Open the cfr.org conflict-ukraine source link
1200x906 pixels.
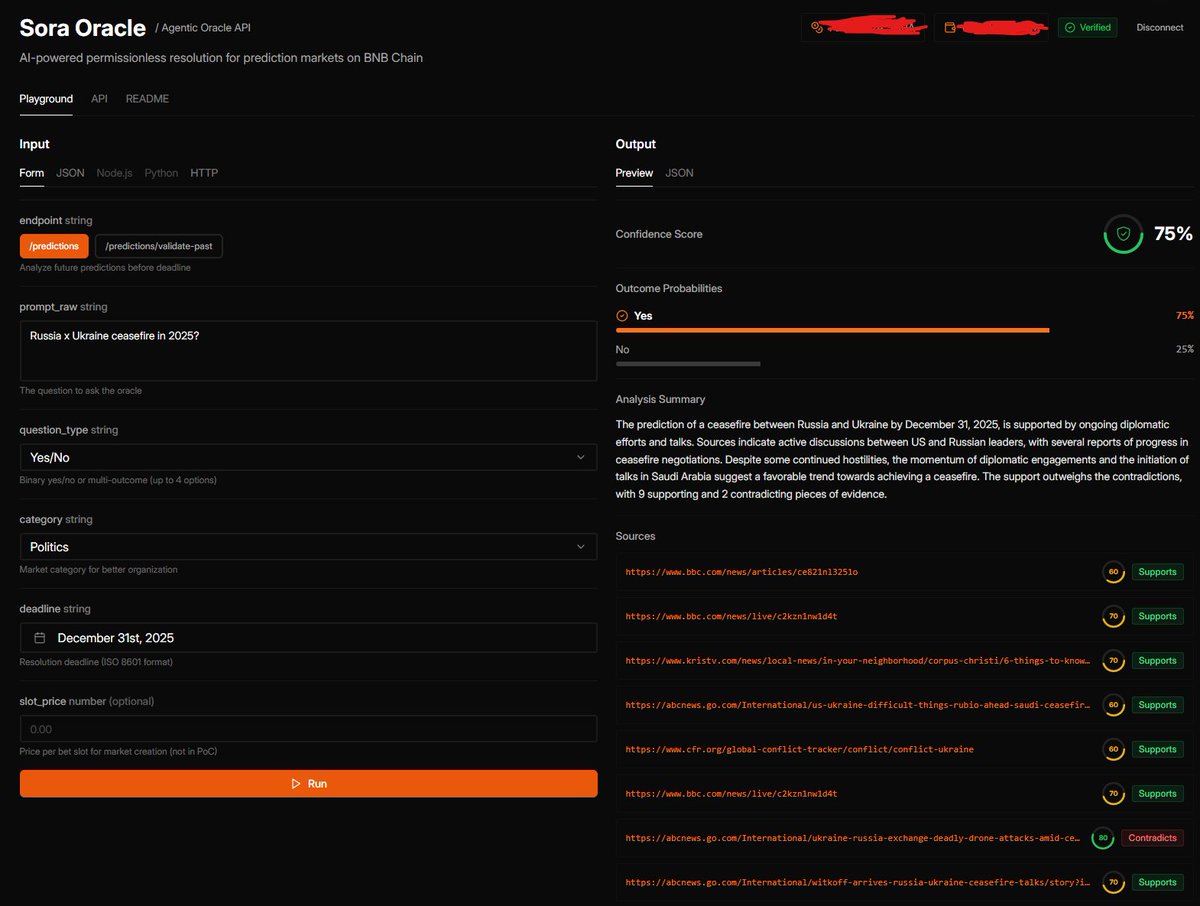tap(799, 749)
